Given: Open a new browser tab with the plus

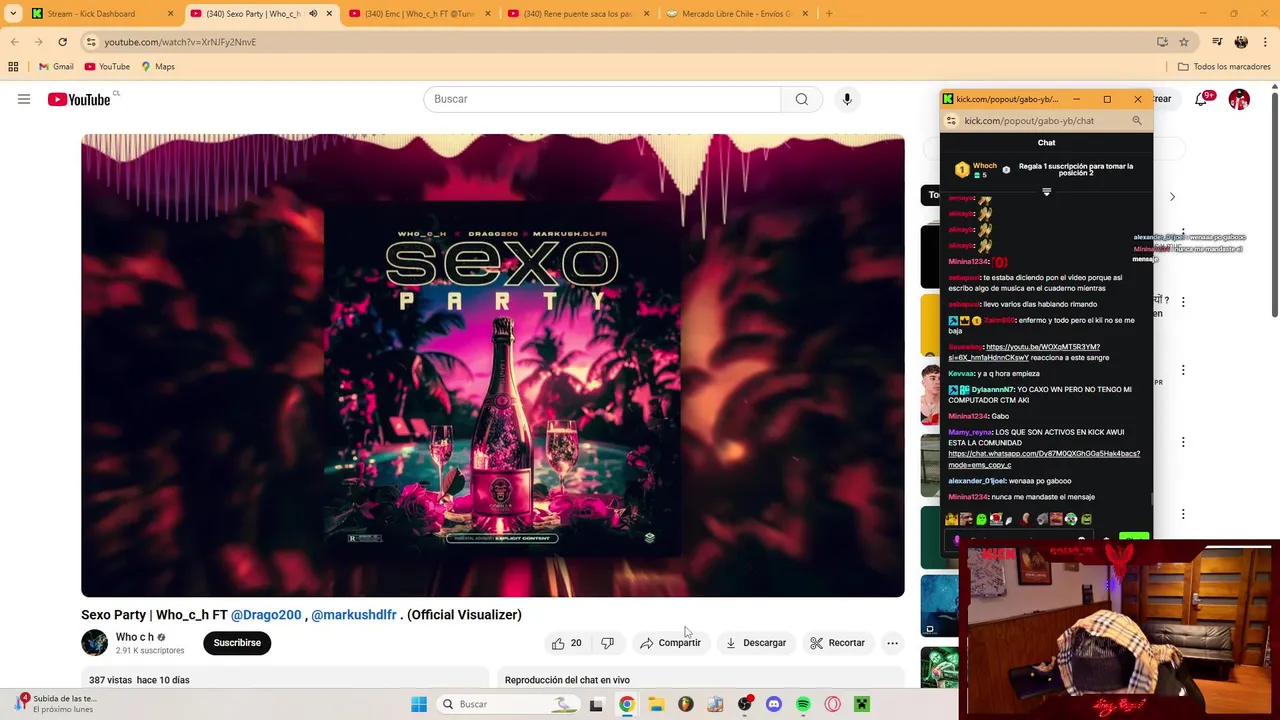Looking at the screenshot, I should click(829, 14).
